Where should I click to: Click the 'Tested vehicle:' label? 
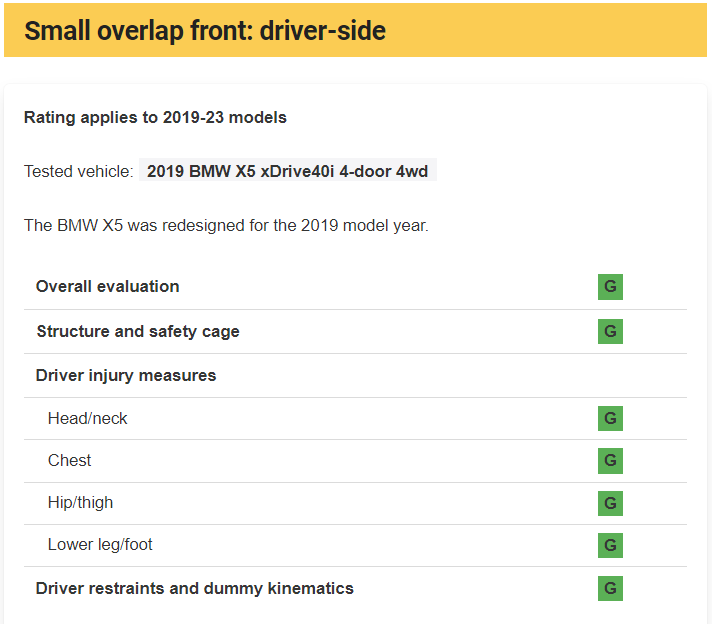pos(79,171)
